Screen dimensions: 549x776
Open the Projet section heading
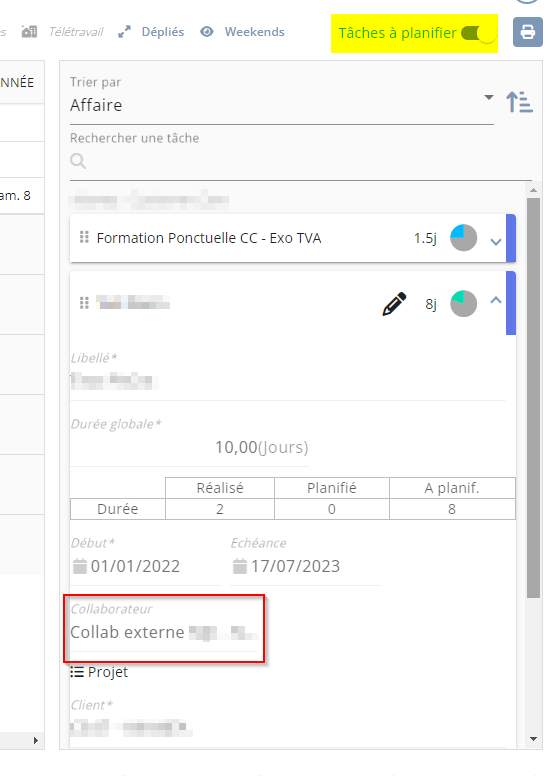[x=99, y=672]
